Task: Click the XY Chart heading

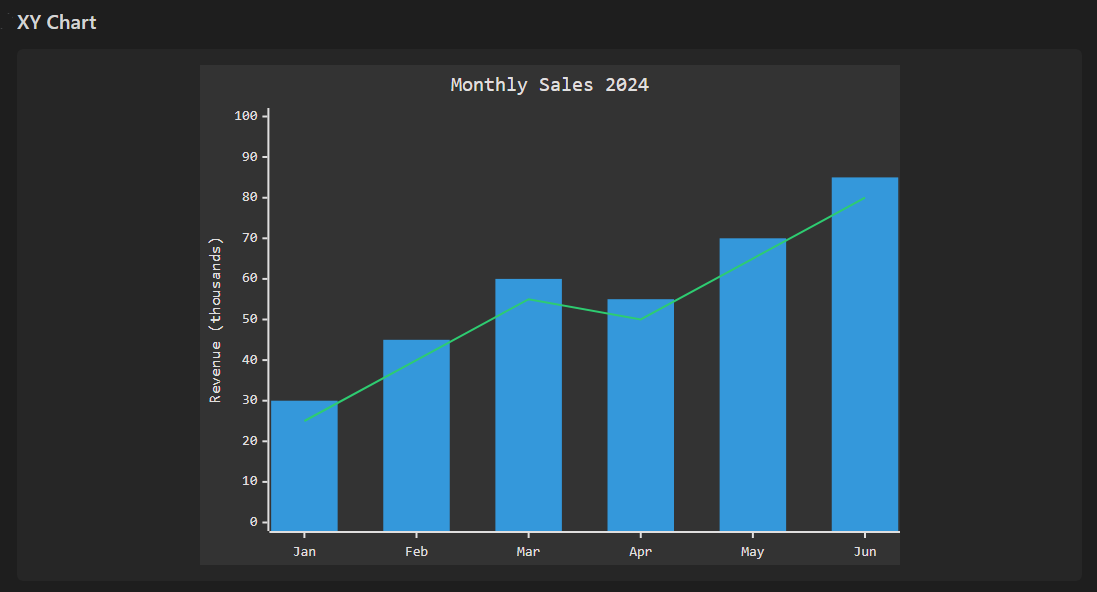Action: [56, 22]
